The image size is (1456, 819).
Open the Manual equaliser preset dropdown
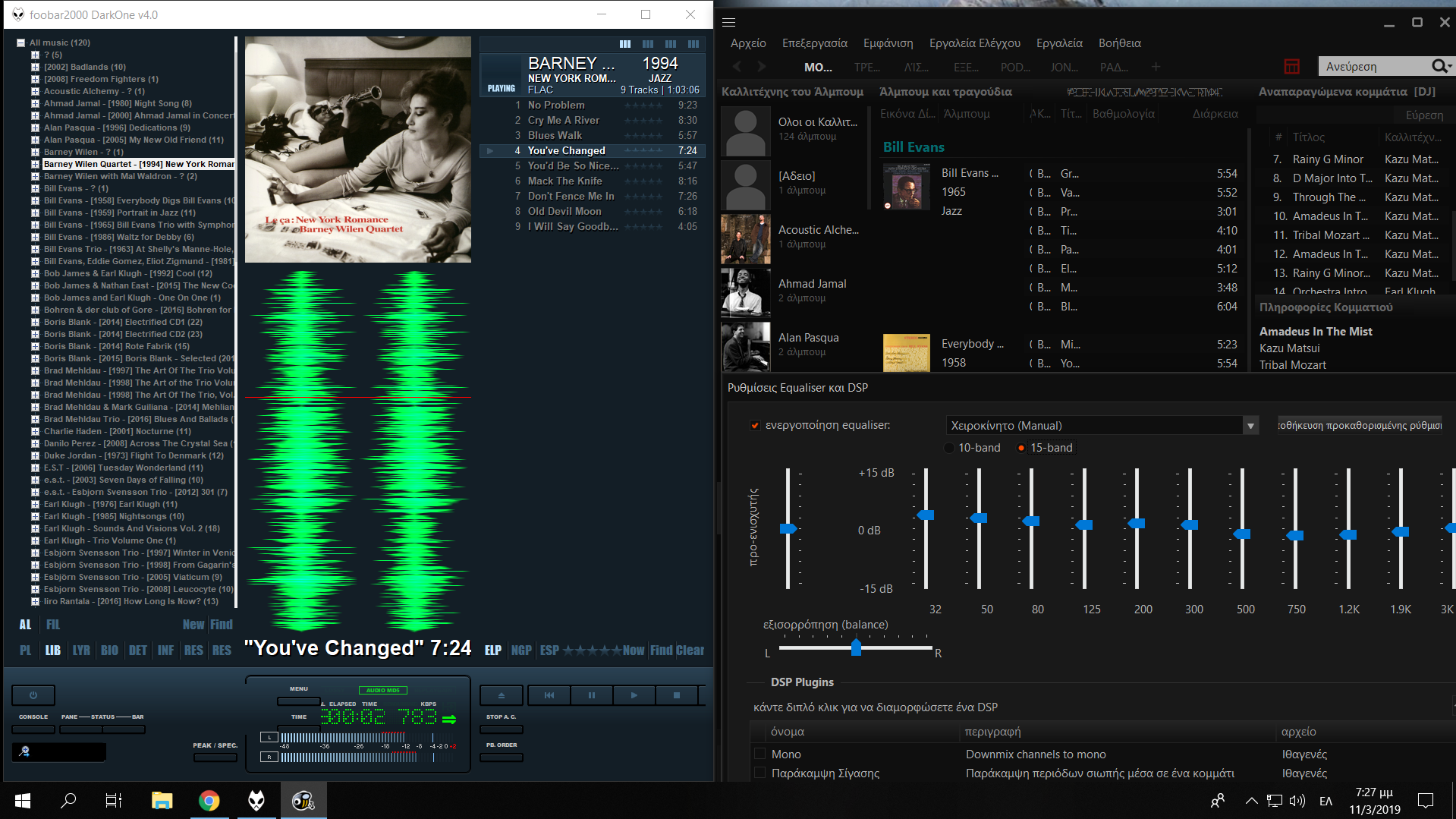(x=1250, y=426)
